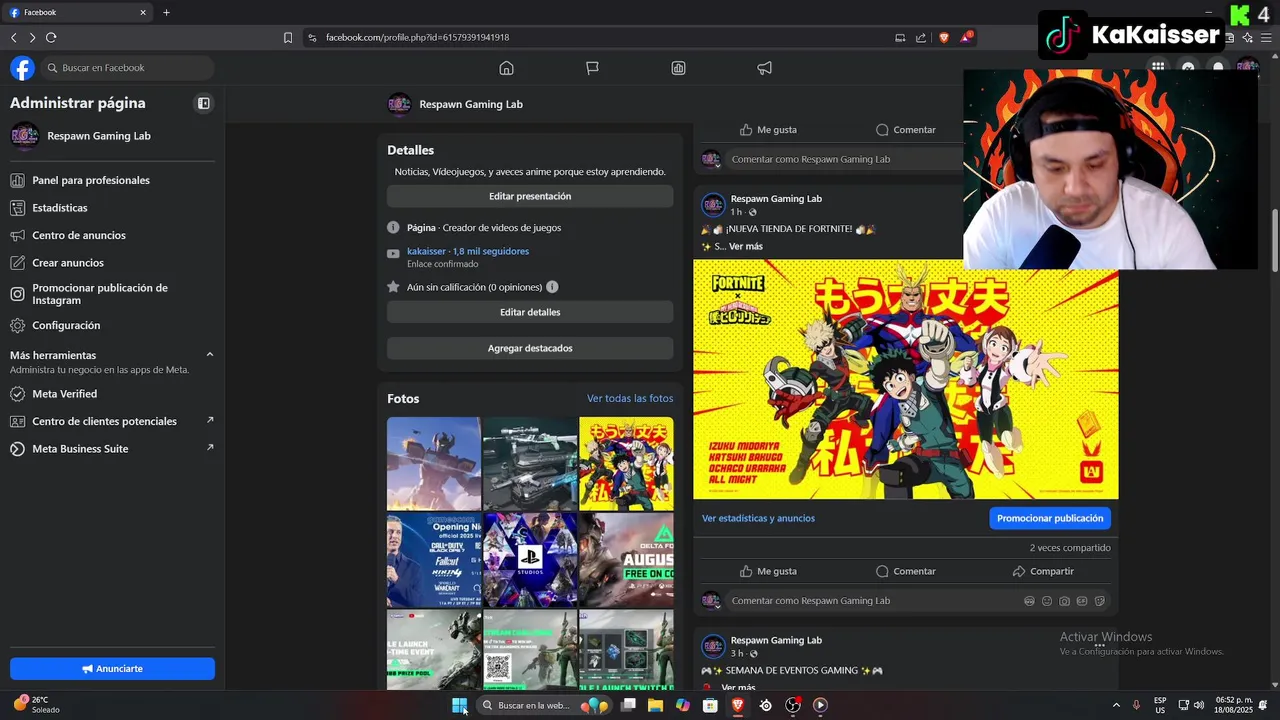Open the Facebook home icon in top navigation

(x=506, y=68)
